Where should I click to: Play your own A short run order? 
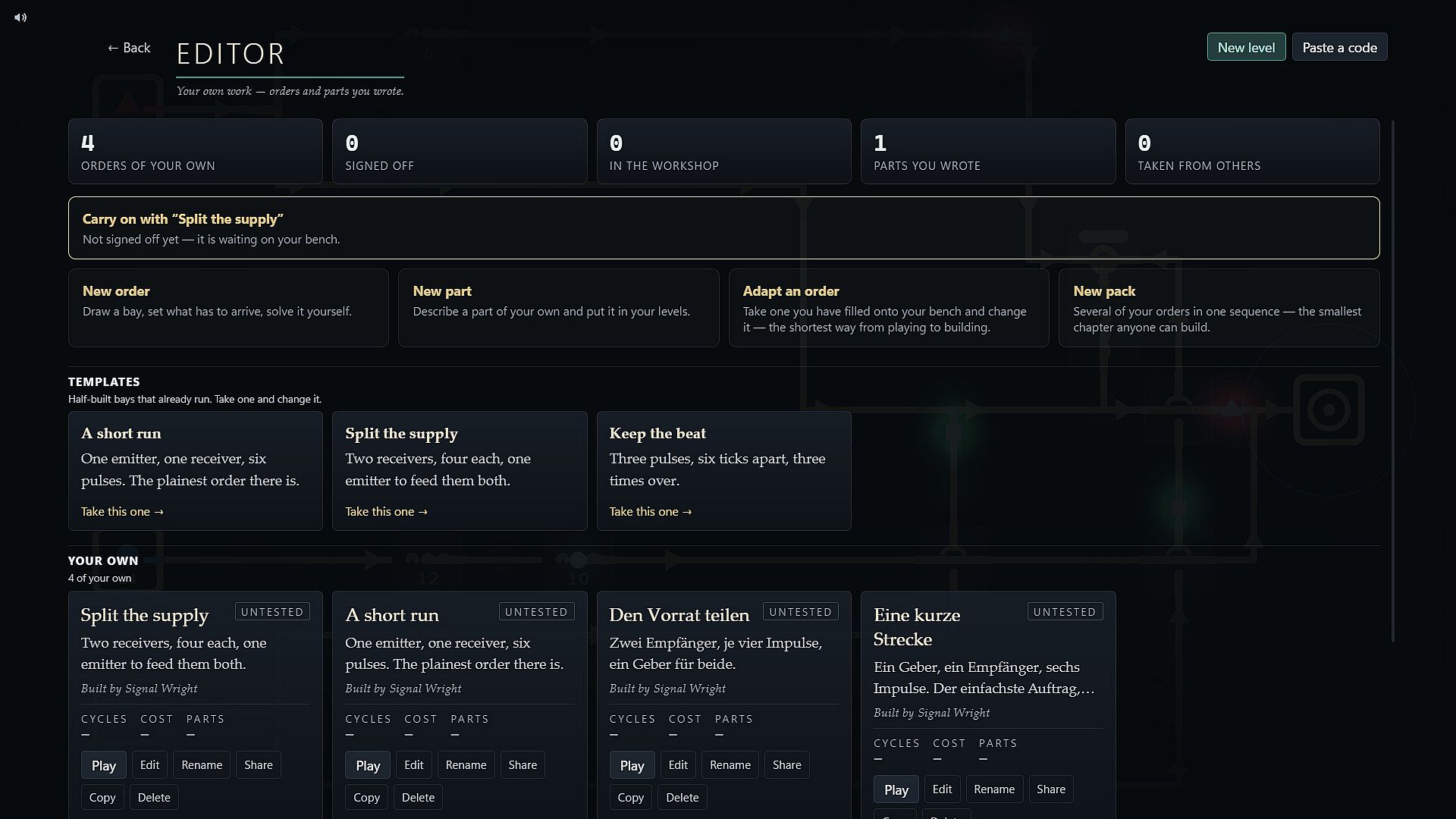368,765
